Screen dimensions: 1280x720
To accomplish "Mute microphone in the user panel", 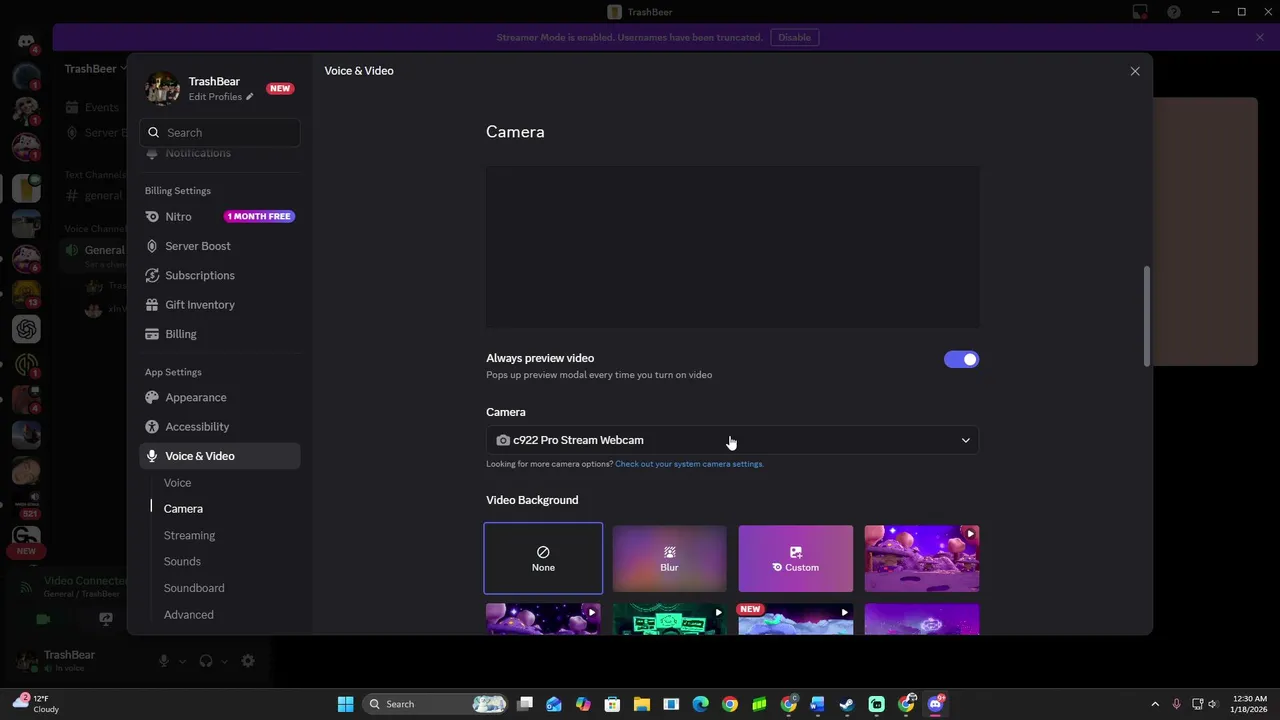I will point(164,661).
